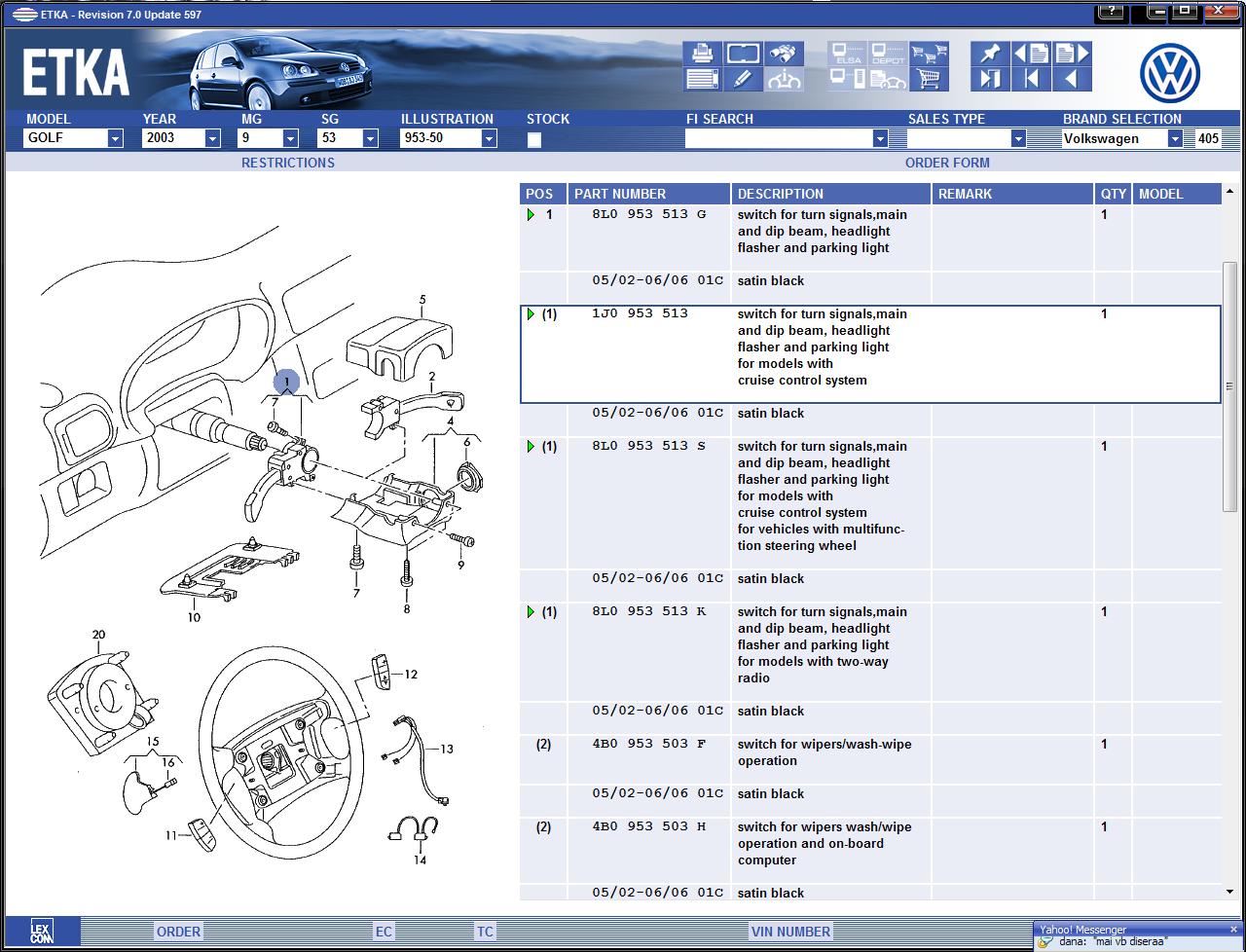Click the document and car icon
The width and height of the screenshot is (1246, 952).
point(888,80)
